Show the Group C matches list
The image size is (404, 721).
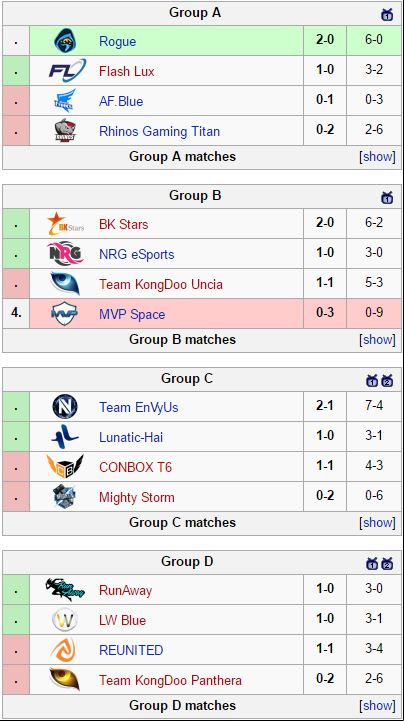(377, 522)
